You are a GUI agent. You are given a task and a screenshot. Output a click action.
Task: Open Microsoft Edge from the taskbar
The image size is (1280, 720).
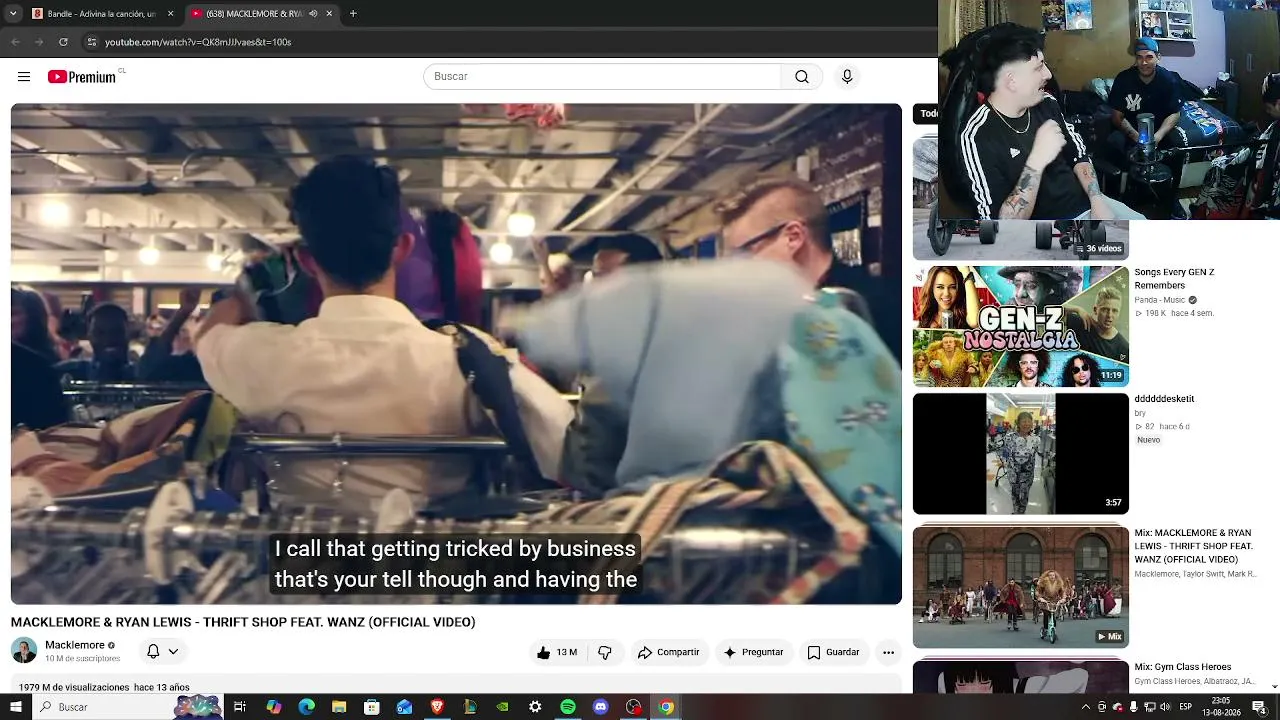point(307,707)
